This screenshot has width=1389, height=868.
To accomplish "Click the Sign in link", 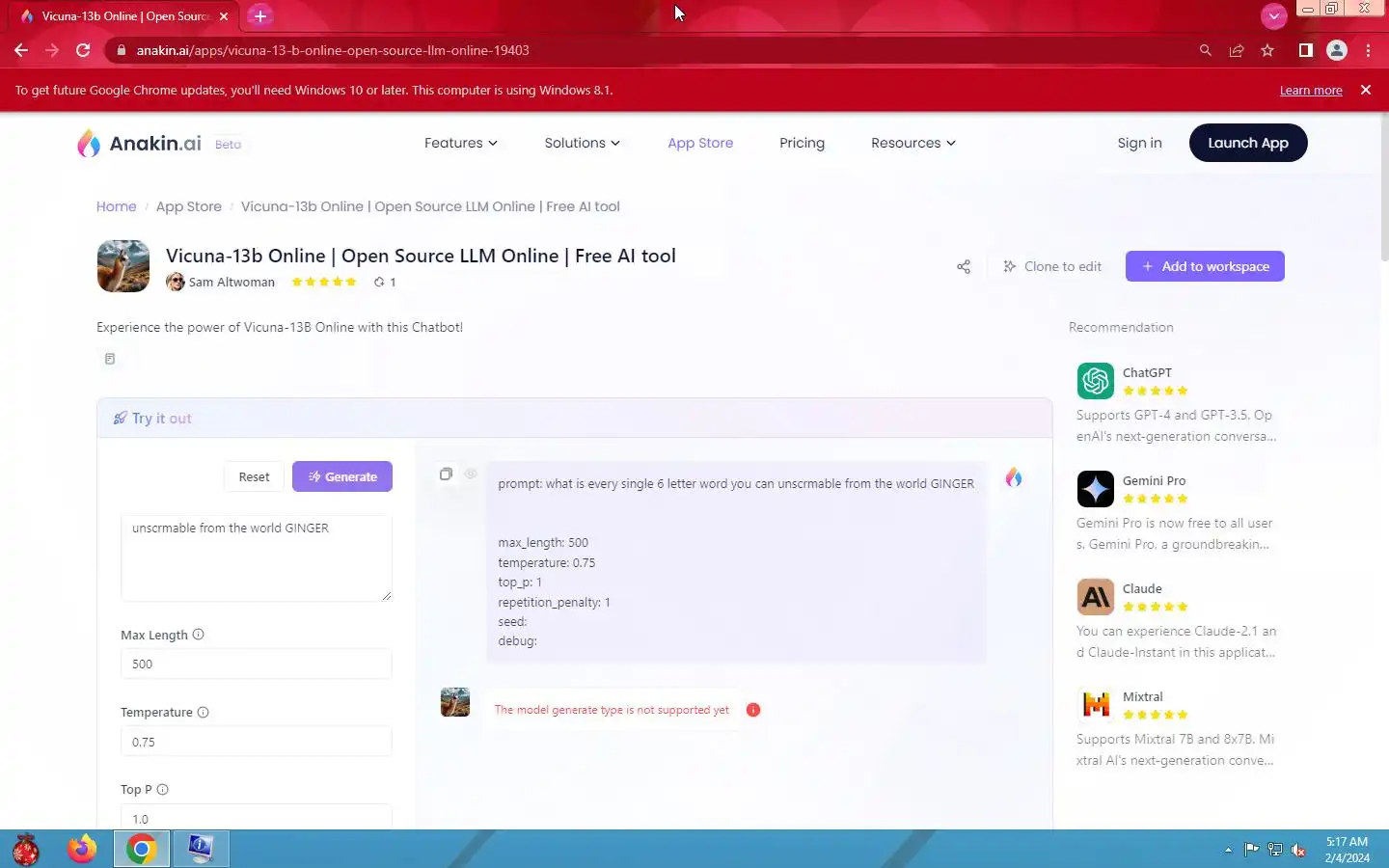I will click(x=1139, y=143).
